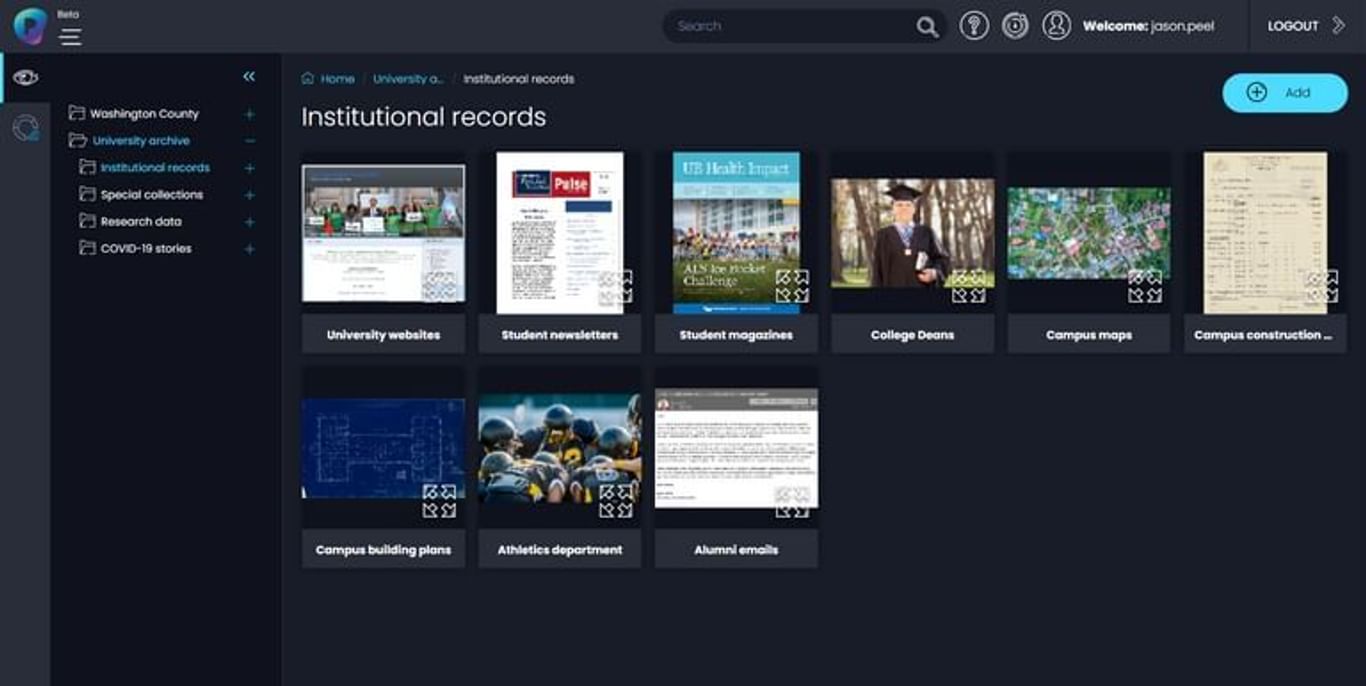Collapse the sidebar with double chevron
The width and height of the screenshot is (1366, 686).
249,77
